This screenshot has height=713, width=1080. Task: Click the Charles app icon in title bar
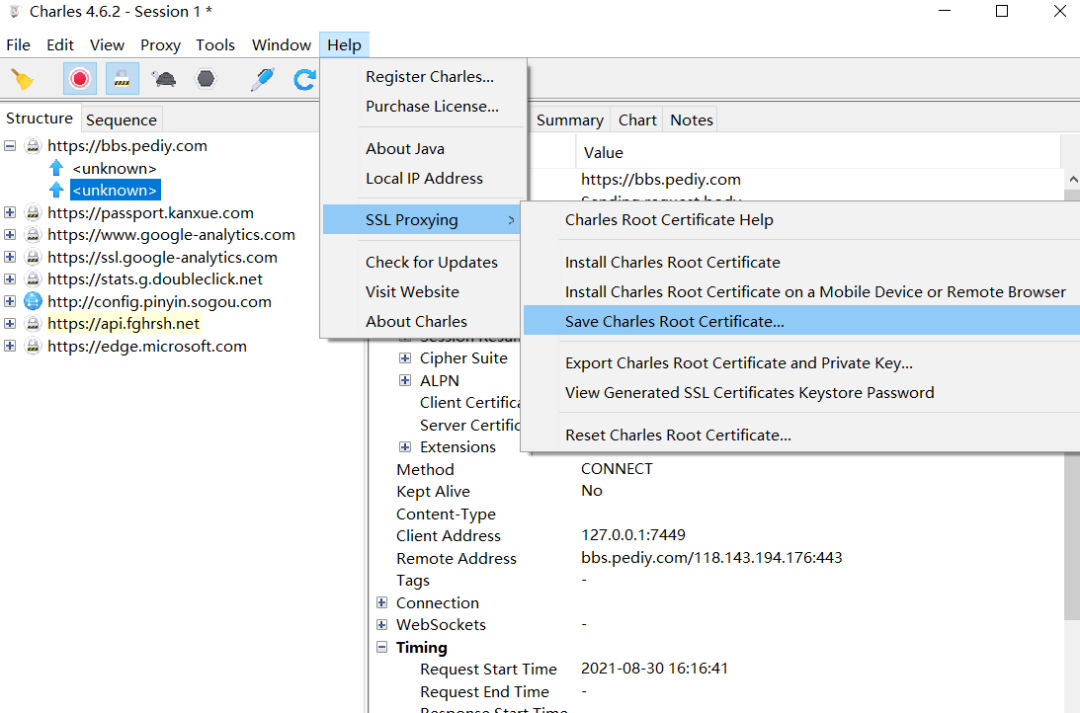[x=14, y=12]
